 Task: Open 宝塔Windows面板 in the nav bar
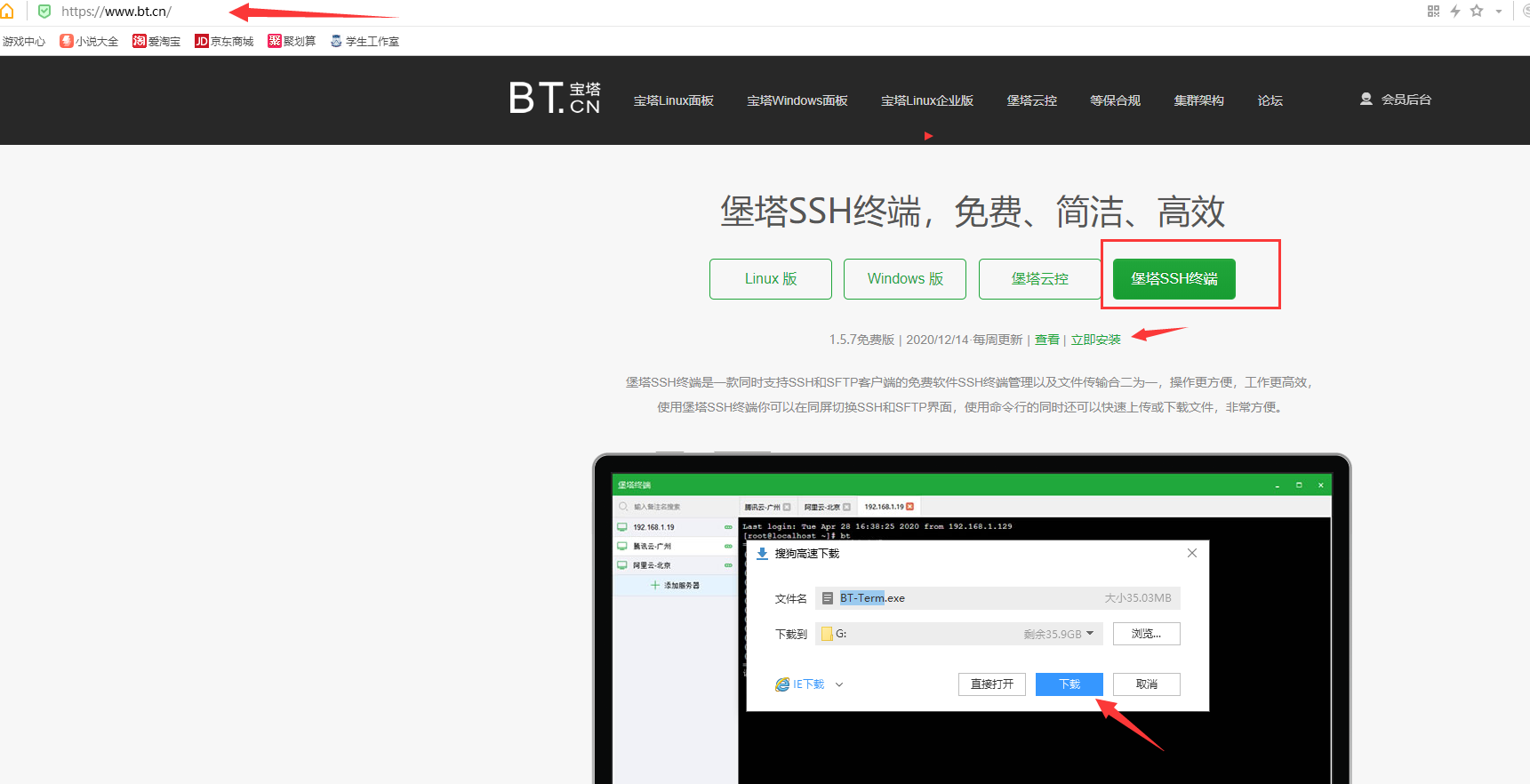797,100
